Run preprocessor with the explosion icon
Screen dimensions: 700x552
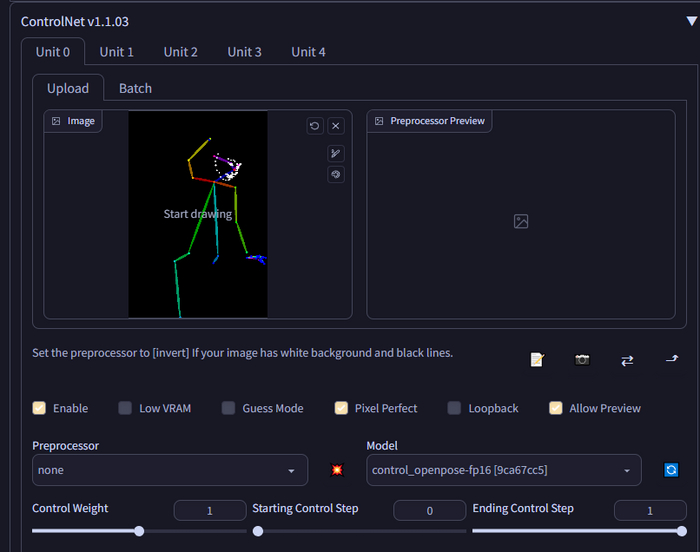click(337, 470)
